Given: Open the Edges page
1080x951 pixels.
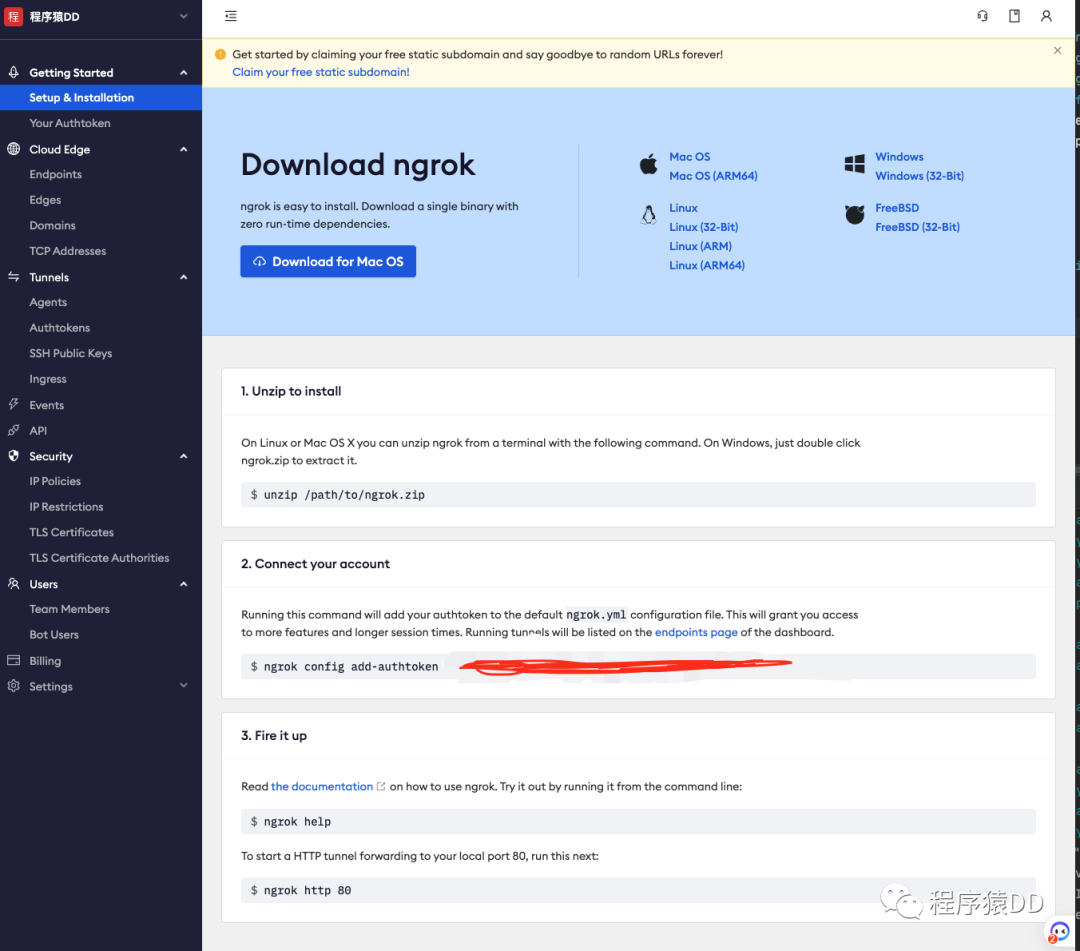Looking at the screenshot, I should point(45,200).
